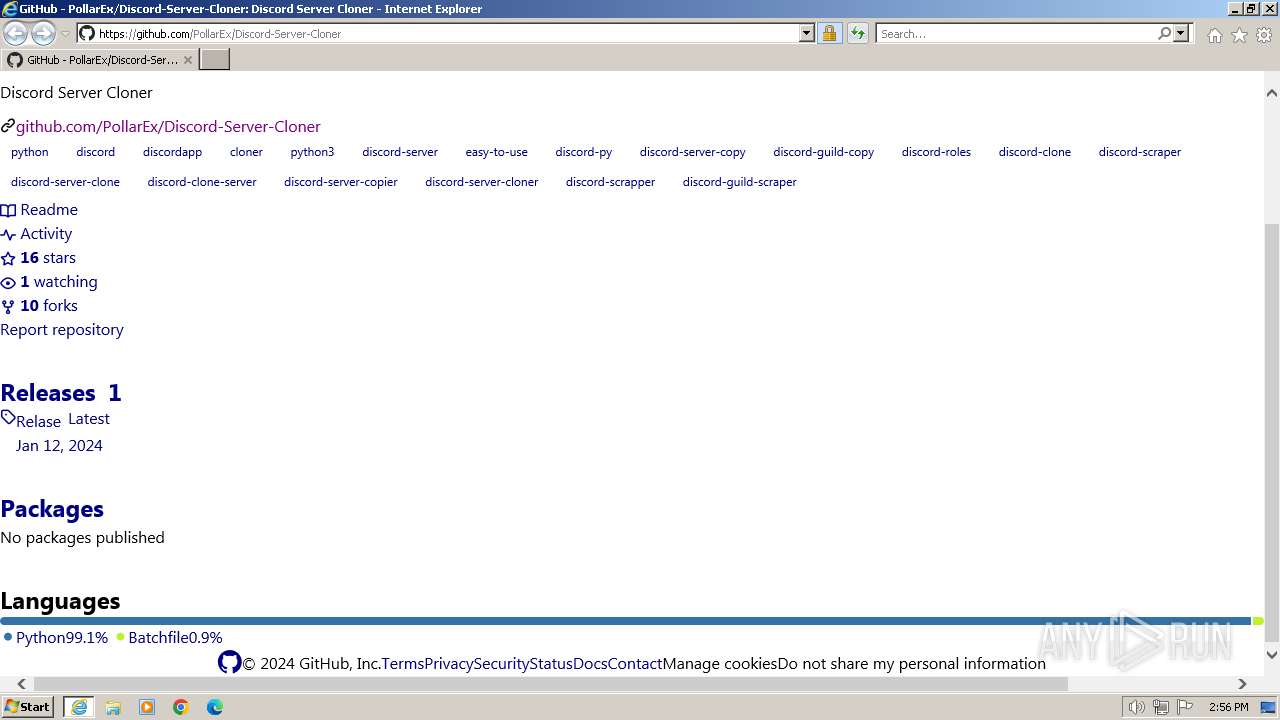
Task: Click Report repository link
Action: click(62, 330)
